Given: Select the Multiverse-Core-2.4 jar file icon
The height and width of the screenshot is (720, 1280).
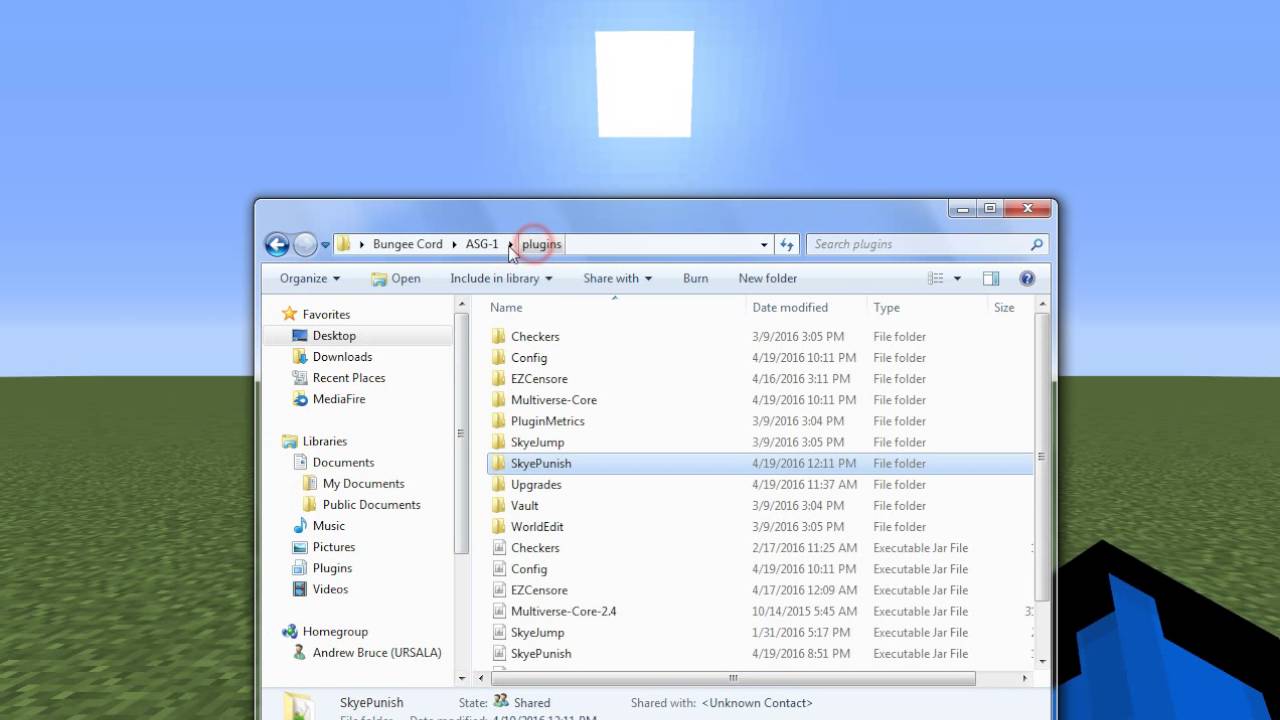Looking at the screenshot, I should (x=499, y=610).
